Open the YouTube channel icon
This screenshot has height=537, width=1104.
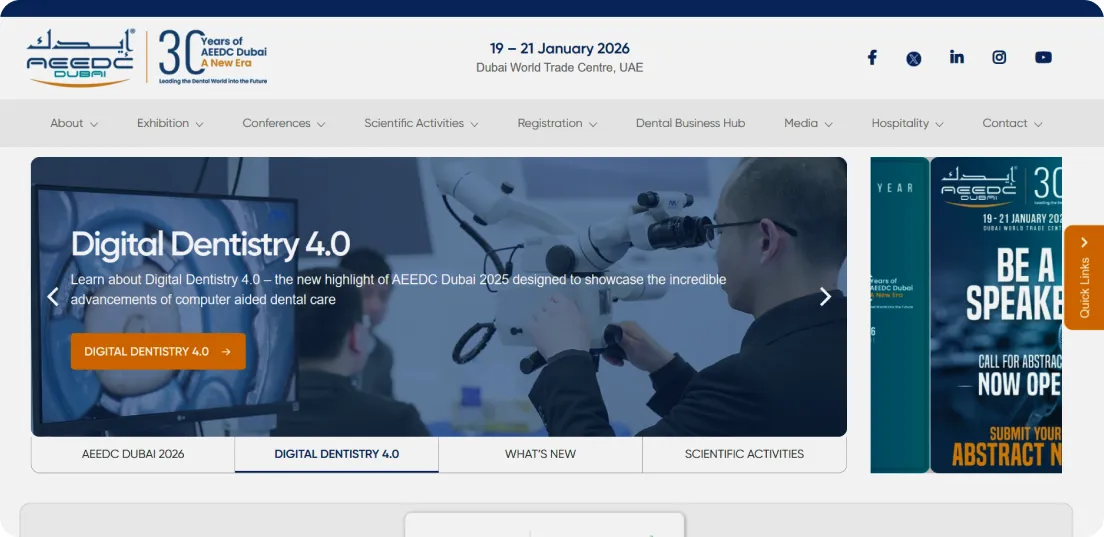pos(1043,57)
